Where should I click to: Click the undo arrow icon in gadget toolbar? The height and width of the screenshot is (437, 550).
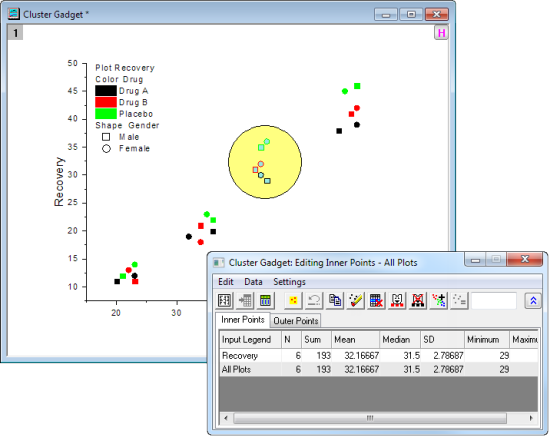[x=314, y=301]
